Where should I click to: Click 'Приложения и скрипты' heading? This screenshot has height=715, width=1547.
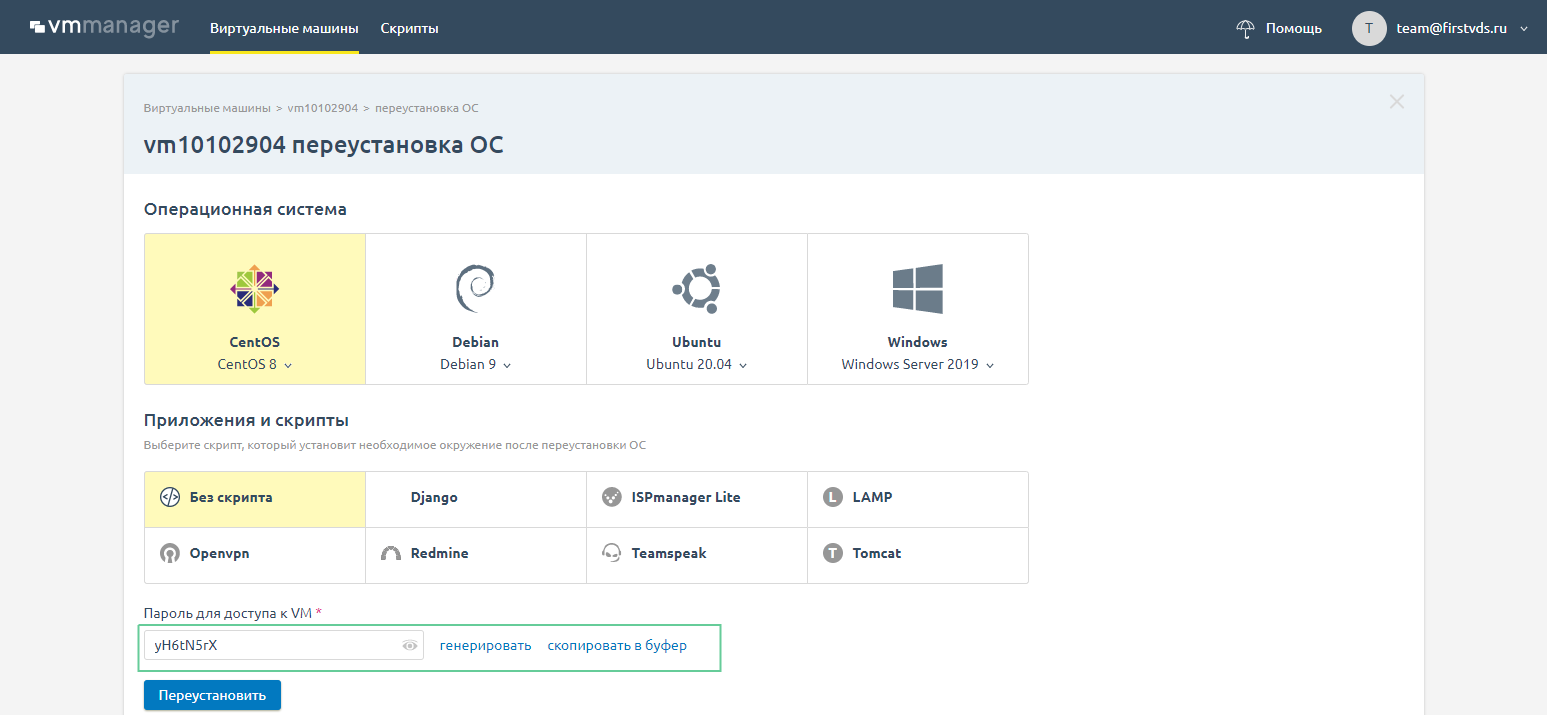tap(246, 420)
